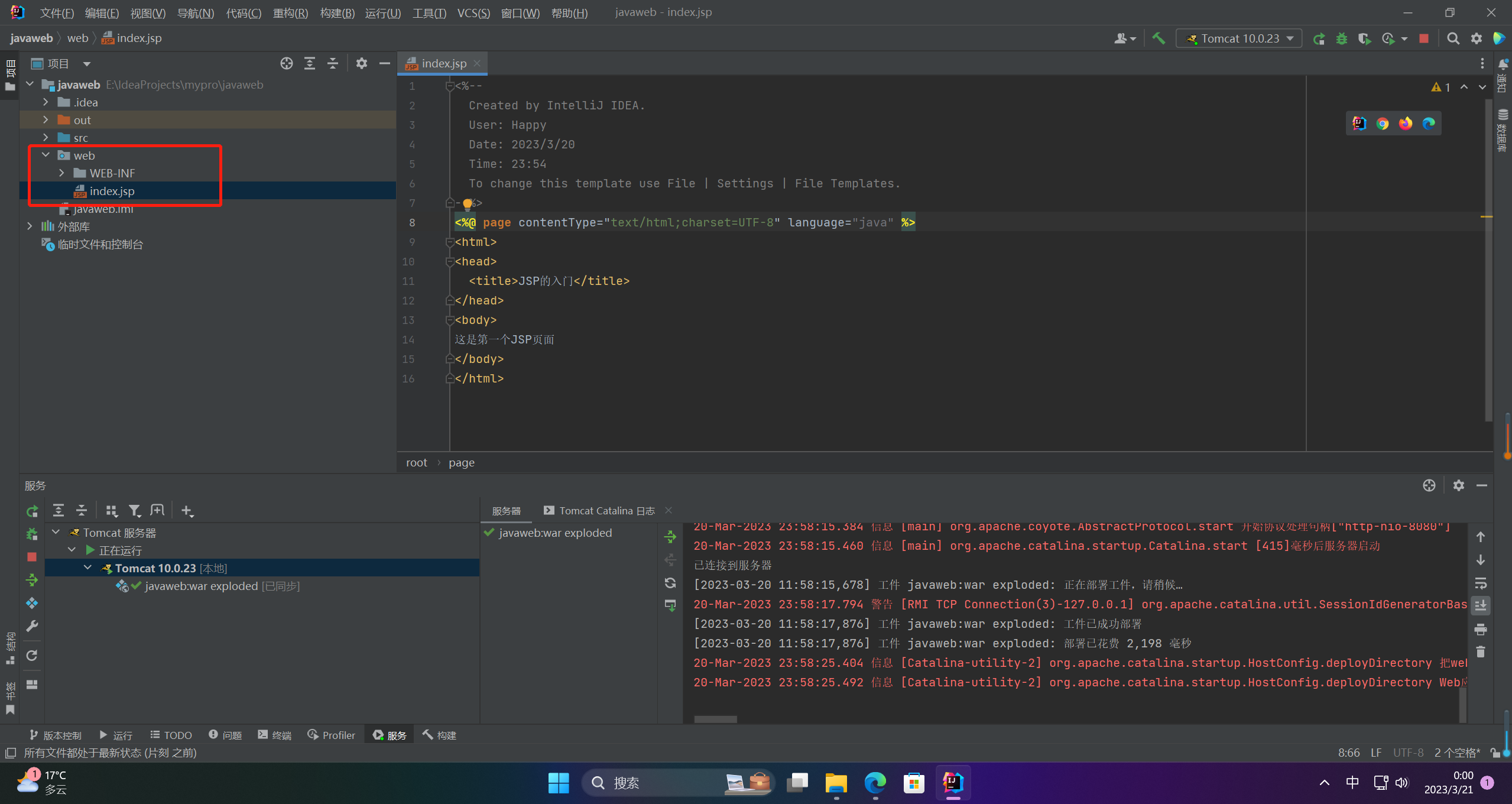Toggle soft-wrap in console output
The height and width of the screenshot is (804, 1512).
[1480, 583]
